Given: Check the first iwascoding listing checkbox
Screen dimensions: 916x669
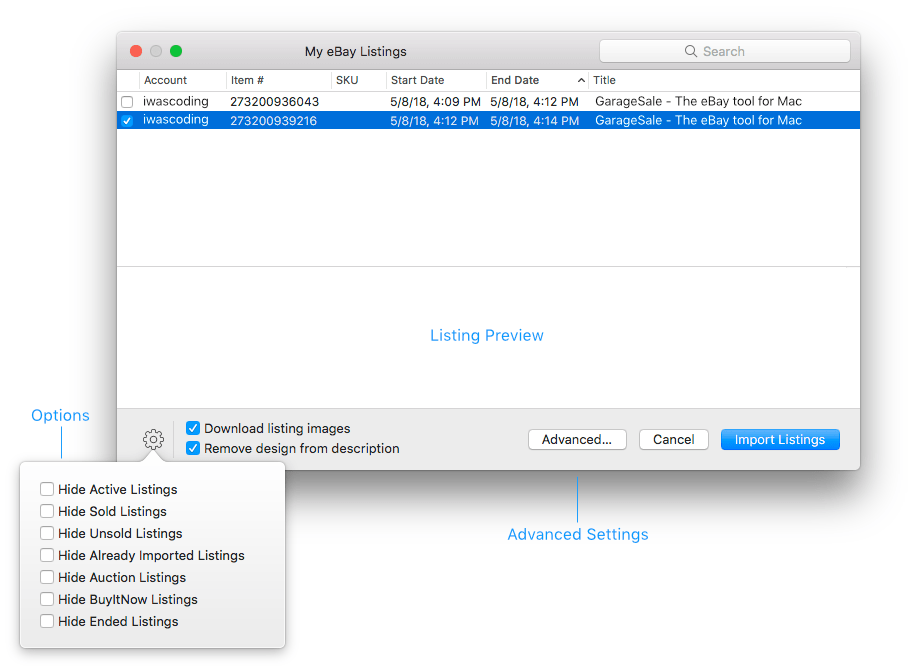Looking at the screenshot, I should click(x=127, y=102).
